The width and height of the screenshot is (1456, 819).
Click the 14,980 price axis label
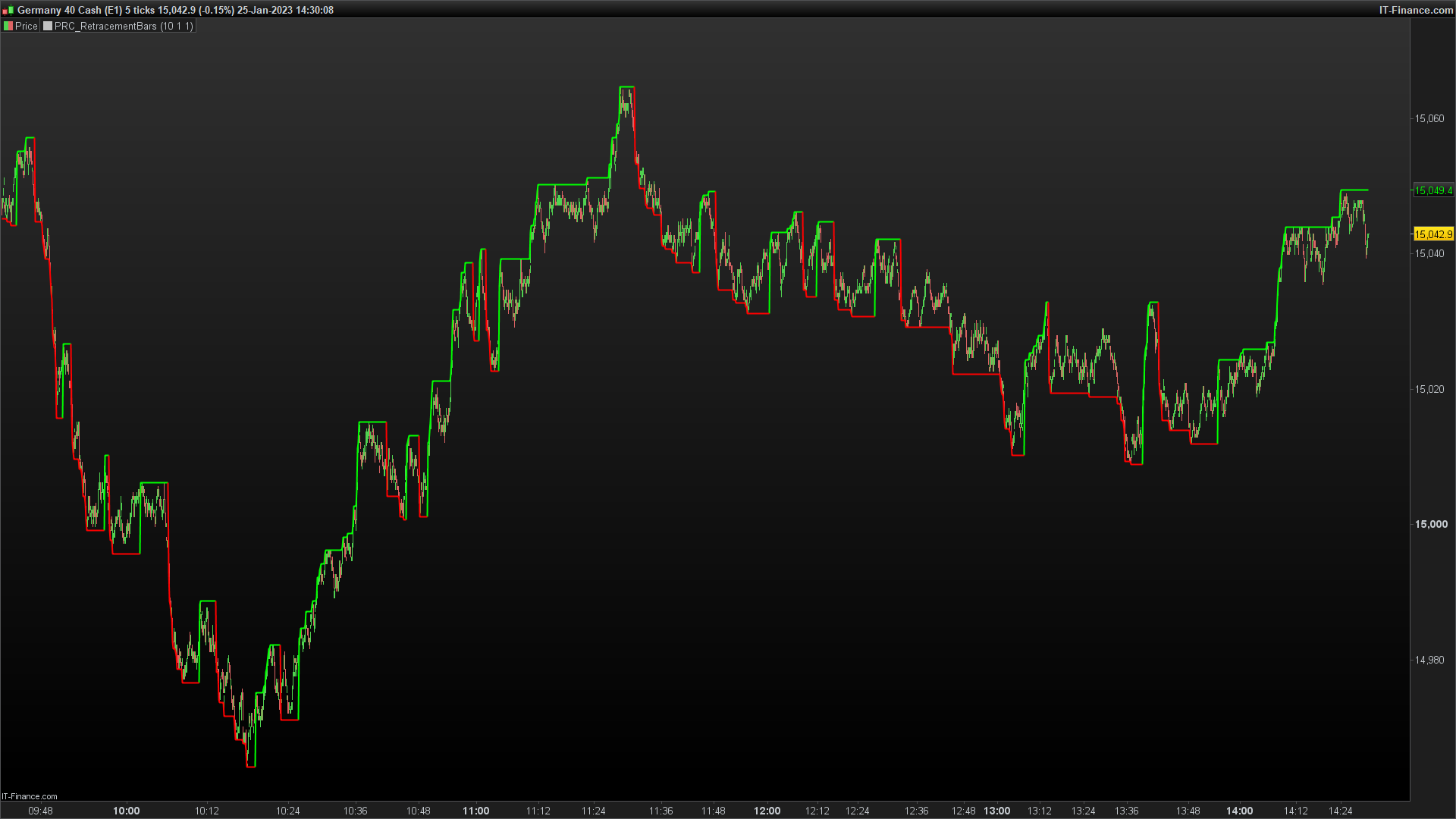point(1429,660)
